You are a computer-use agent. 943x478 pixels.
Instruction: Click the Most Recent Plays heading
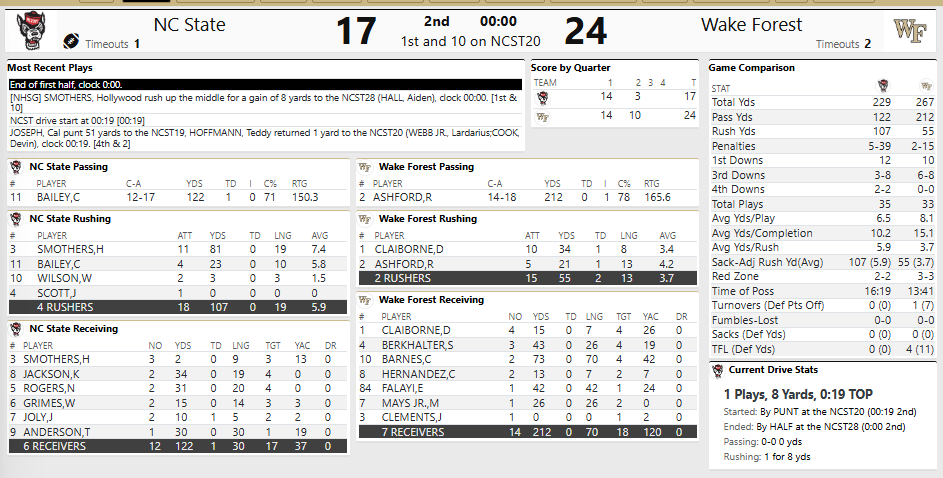tap(50, 68)
